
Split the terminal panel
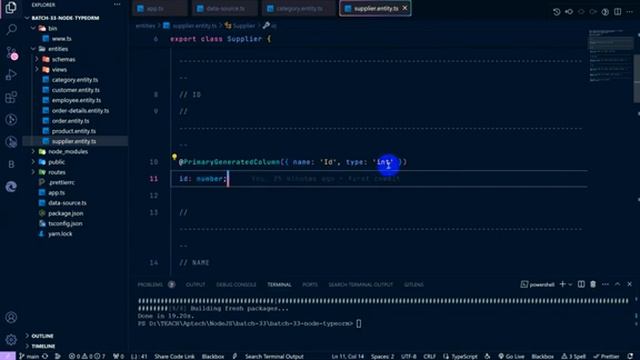(581, 284)
